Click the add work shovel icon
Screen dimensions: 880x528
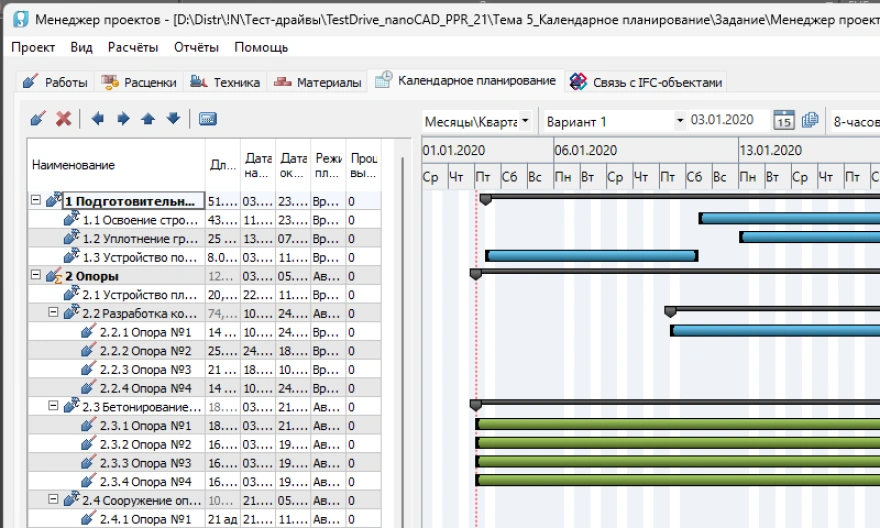coord(39,118)
